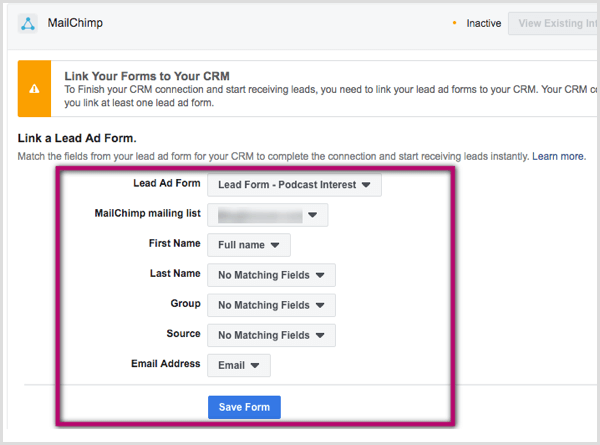Click the First Name field label

pyautogui.click(x=174, y=243)
